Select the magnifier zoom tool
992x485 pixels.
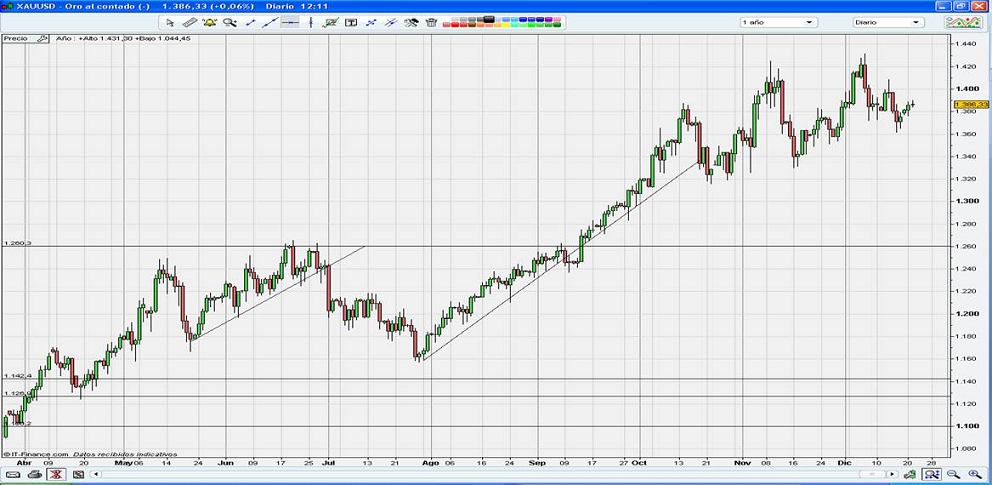[x=230, y=23]
